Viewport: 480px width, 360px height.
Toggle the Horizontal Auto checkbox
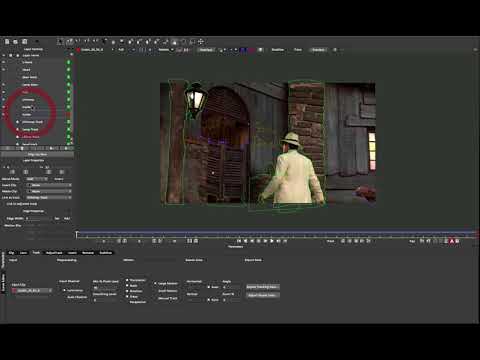click(x=209, y=287)
